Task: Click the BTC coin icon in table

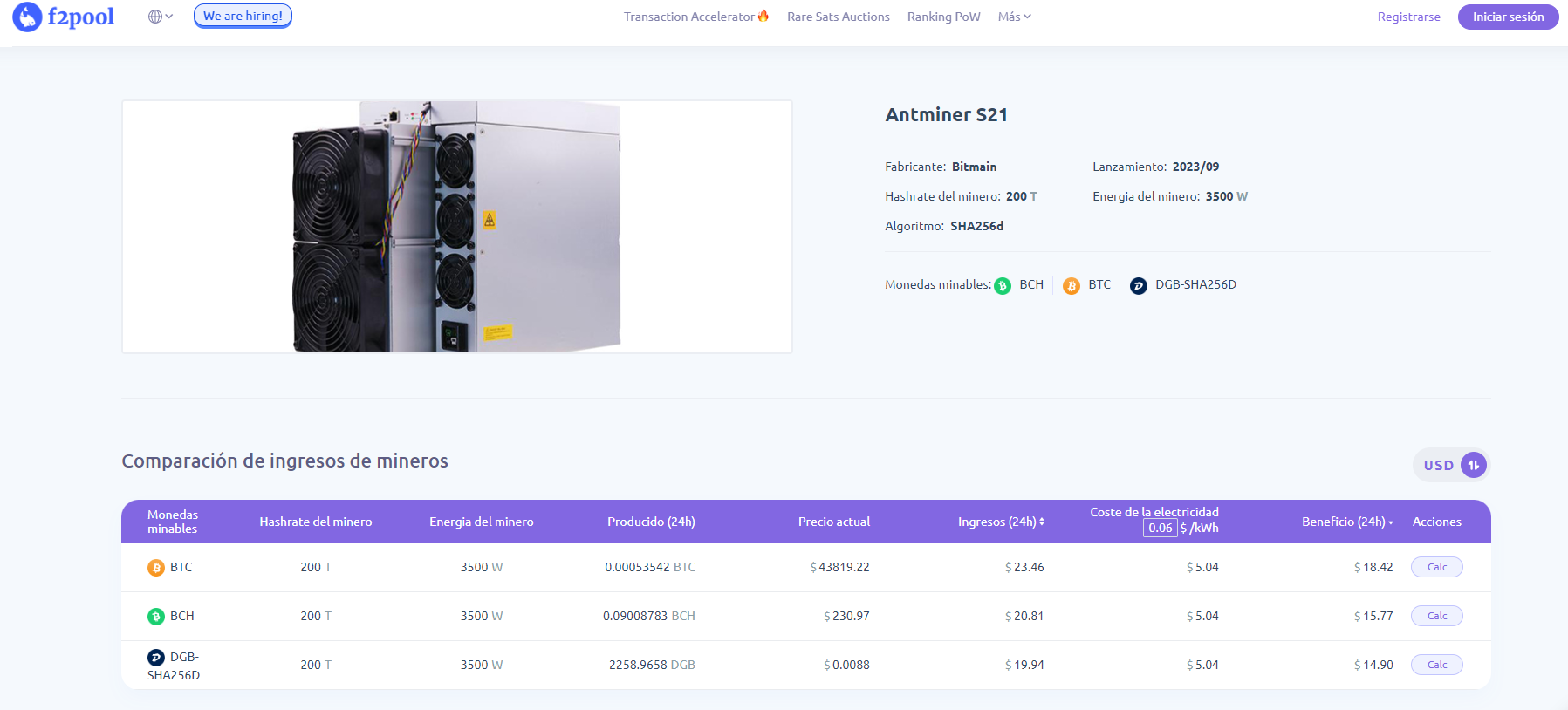Action: click(x=156, y=568)
